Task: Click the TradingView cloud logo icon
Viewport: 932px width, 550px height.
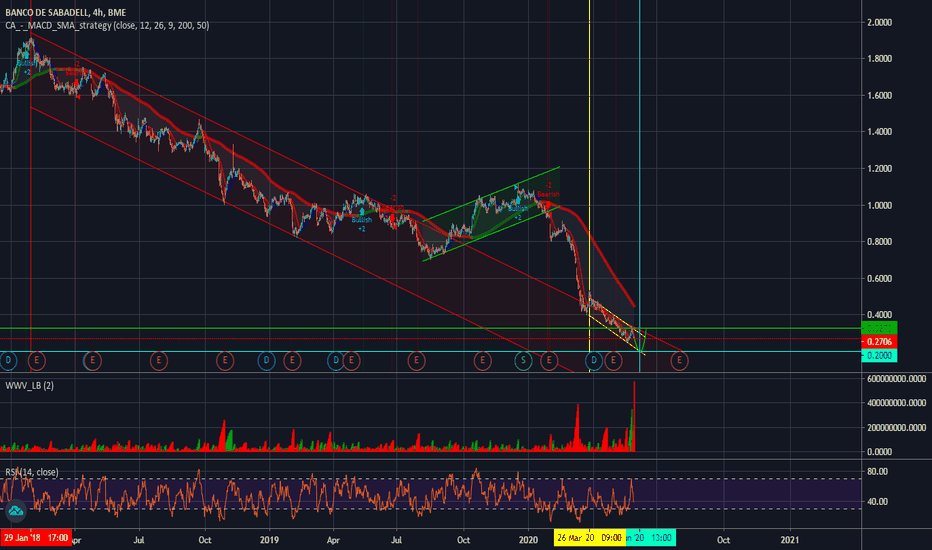Action: click(15, 511)
